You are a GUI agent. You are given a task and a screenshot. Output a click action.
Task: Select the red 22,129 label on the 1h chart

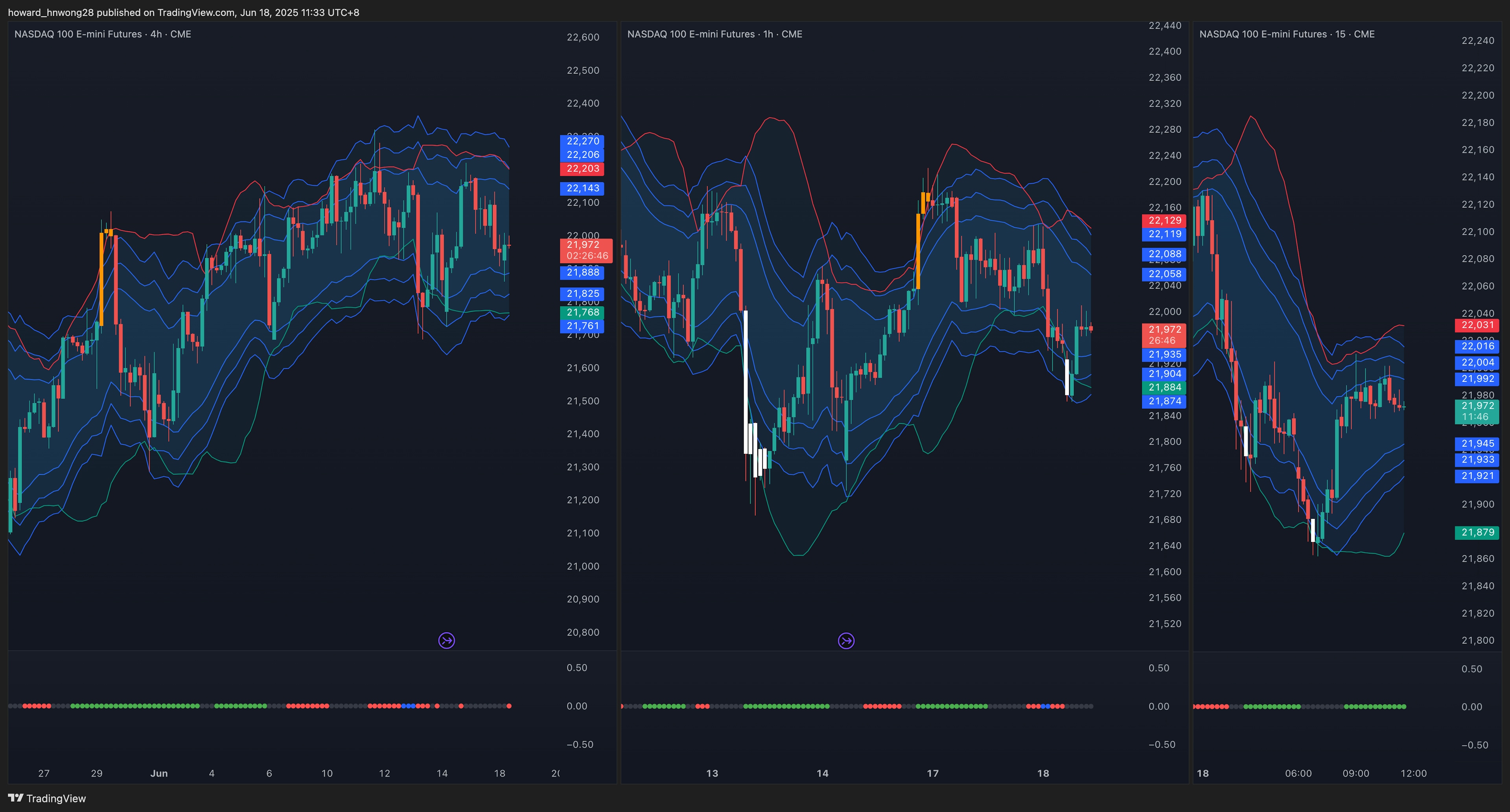(x=1164, y=220)
